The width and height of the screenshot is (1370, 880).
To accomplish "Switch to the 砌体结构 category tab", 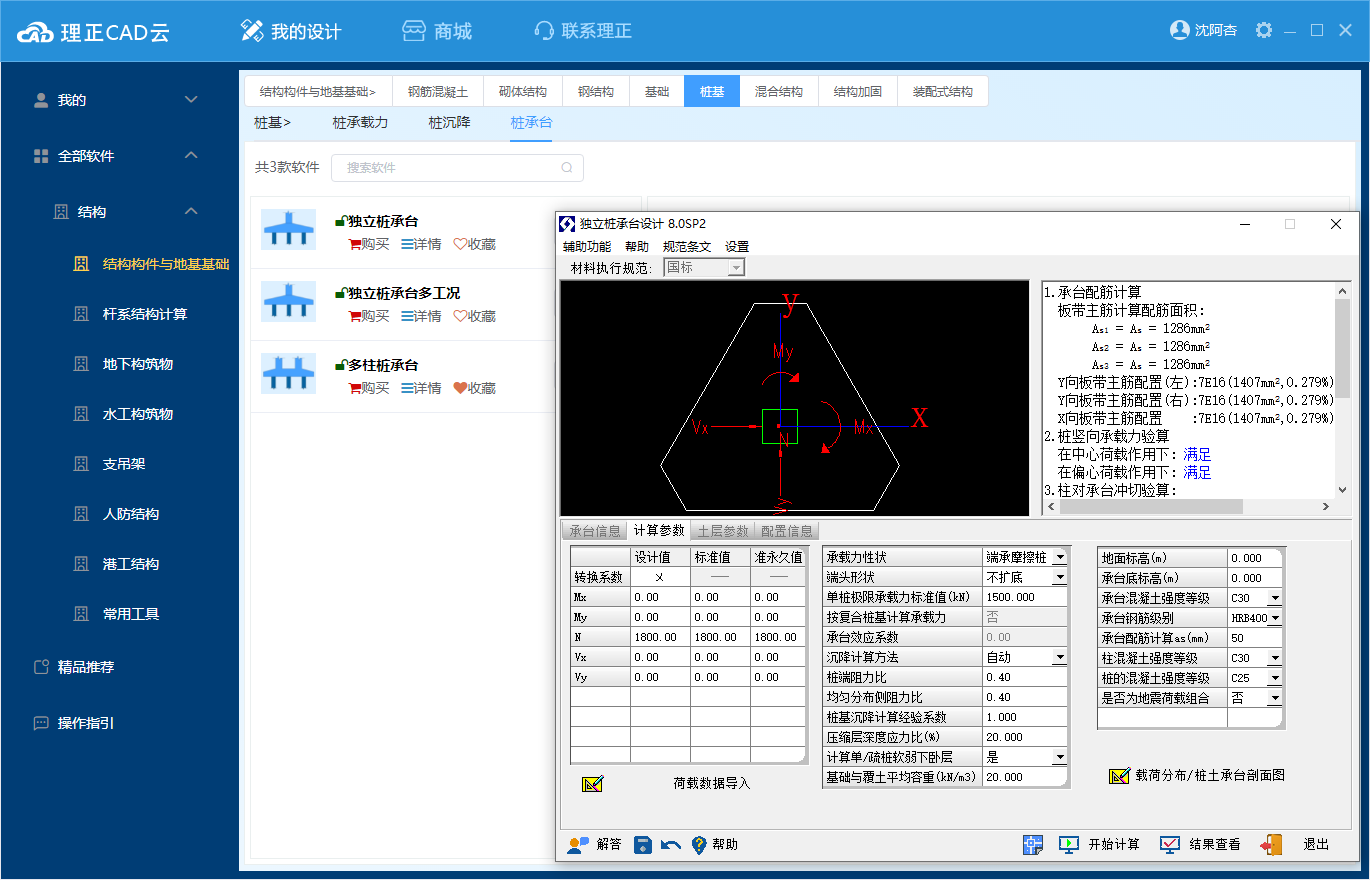I will tap(523, 91).
